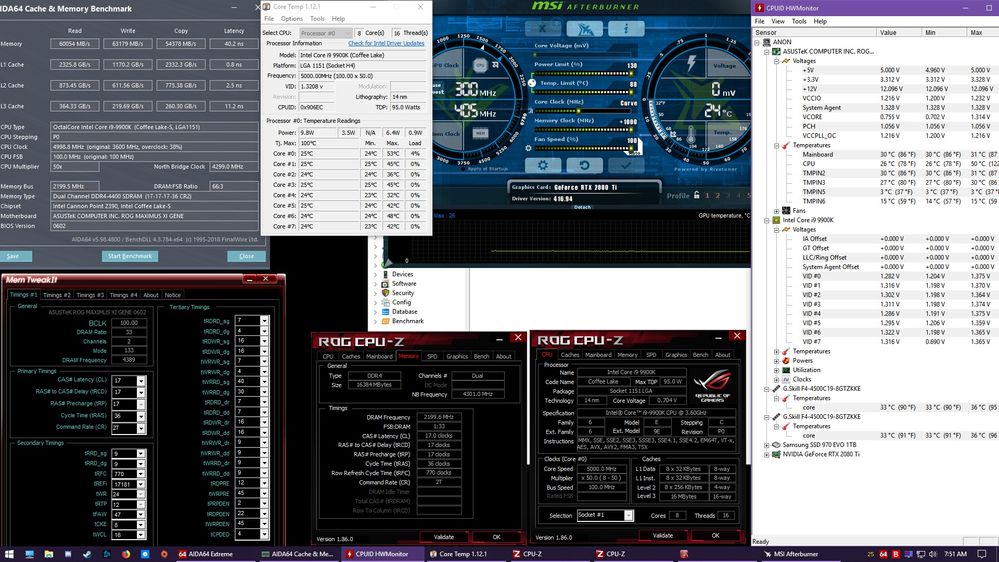Open the CAS# Latency (CL) dropdown

(x=141, y=381)
